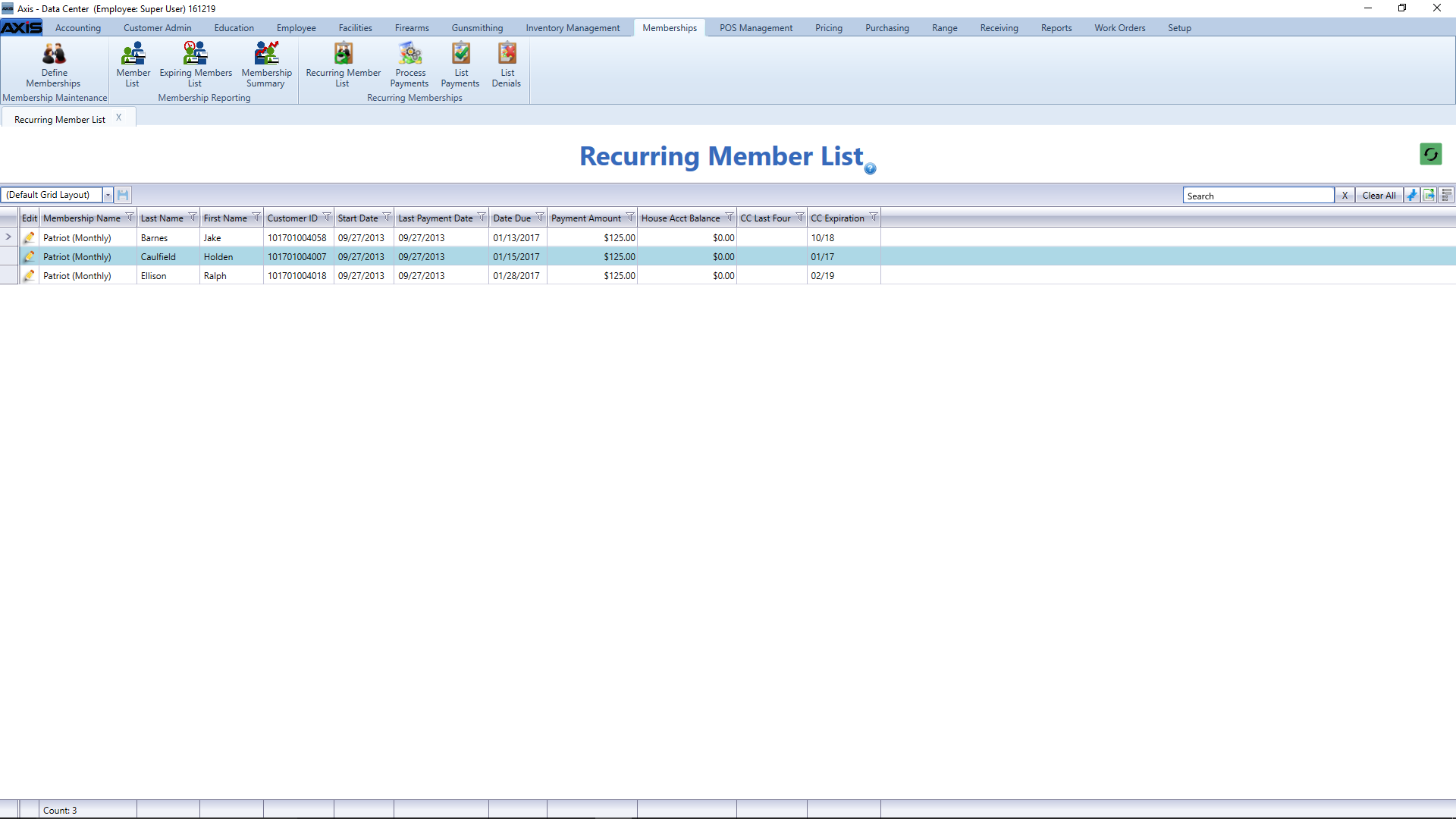
Task: Edit the Ellison membership row
Action: 29,275
